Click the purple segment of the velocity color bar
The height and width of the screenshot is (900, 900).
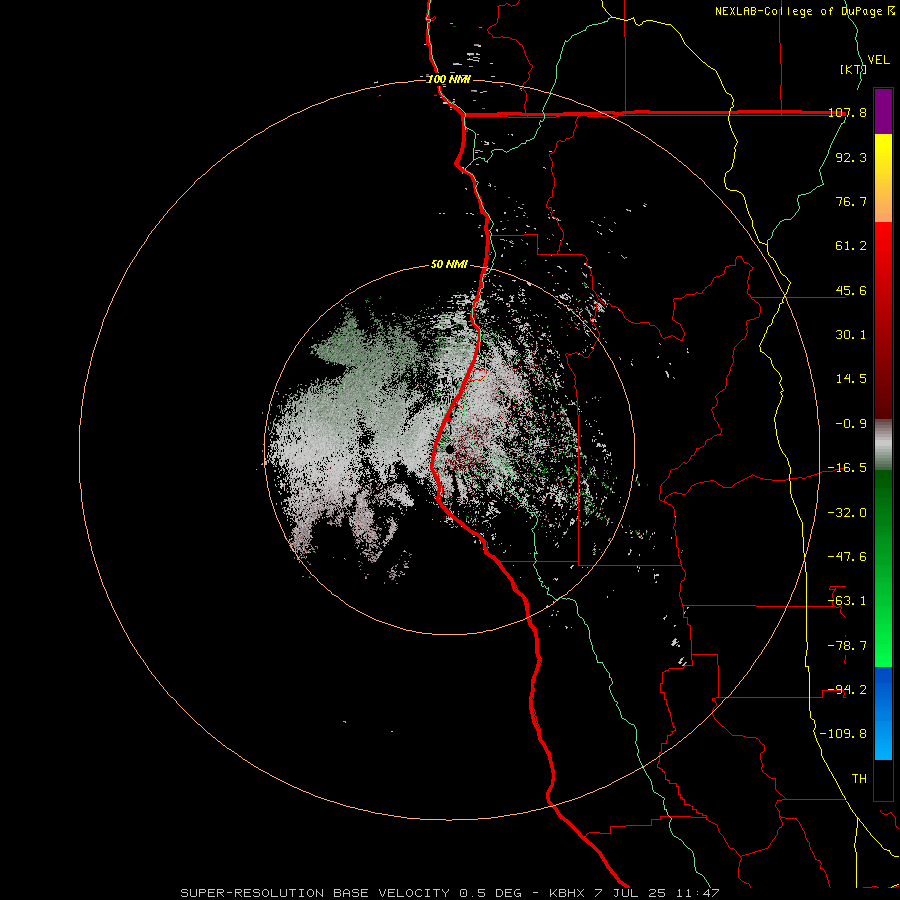pos(883,111)
